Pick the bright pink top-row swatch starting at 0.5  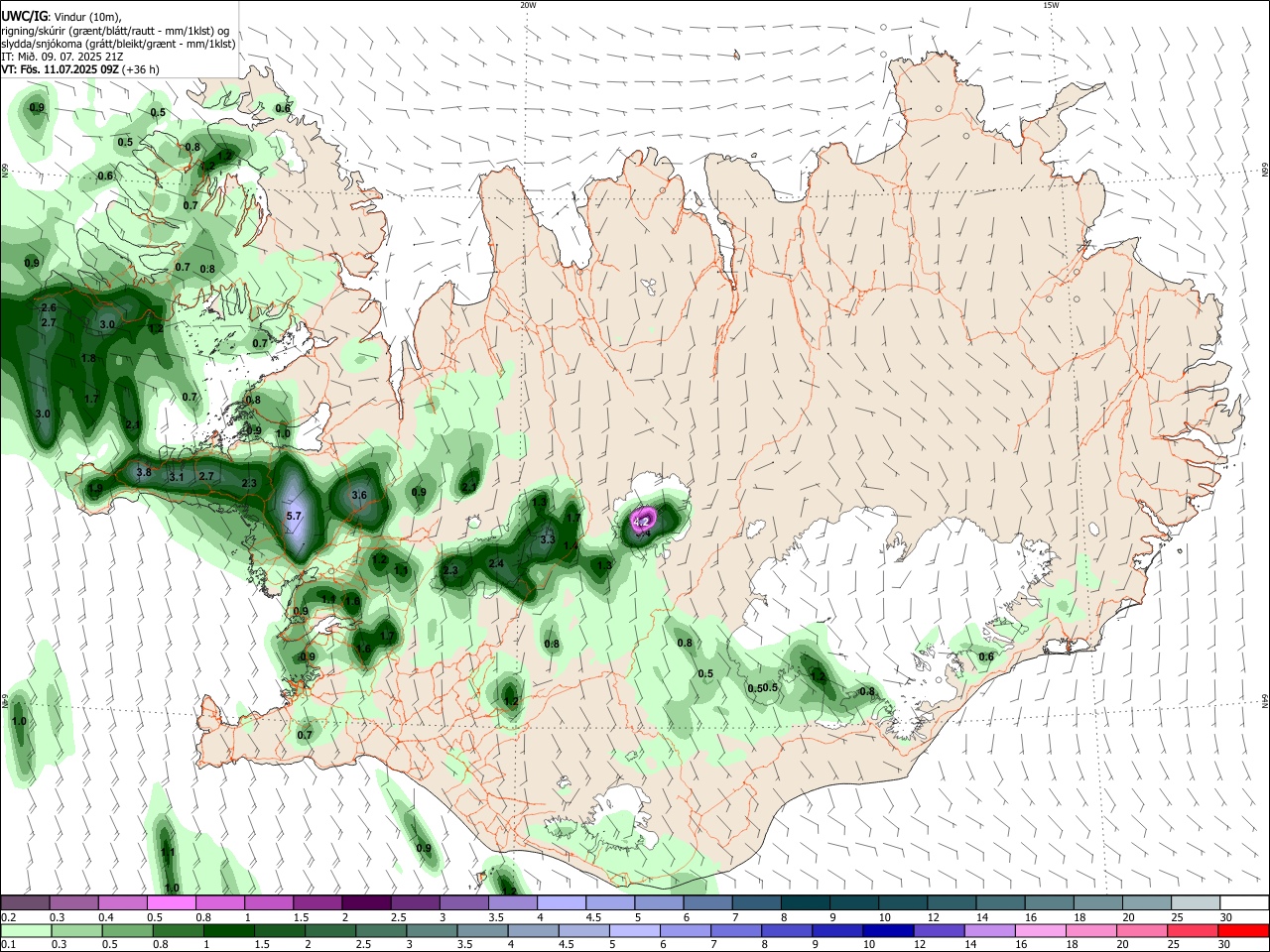[x=171, y=903]
